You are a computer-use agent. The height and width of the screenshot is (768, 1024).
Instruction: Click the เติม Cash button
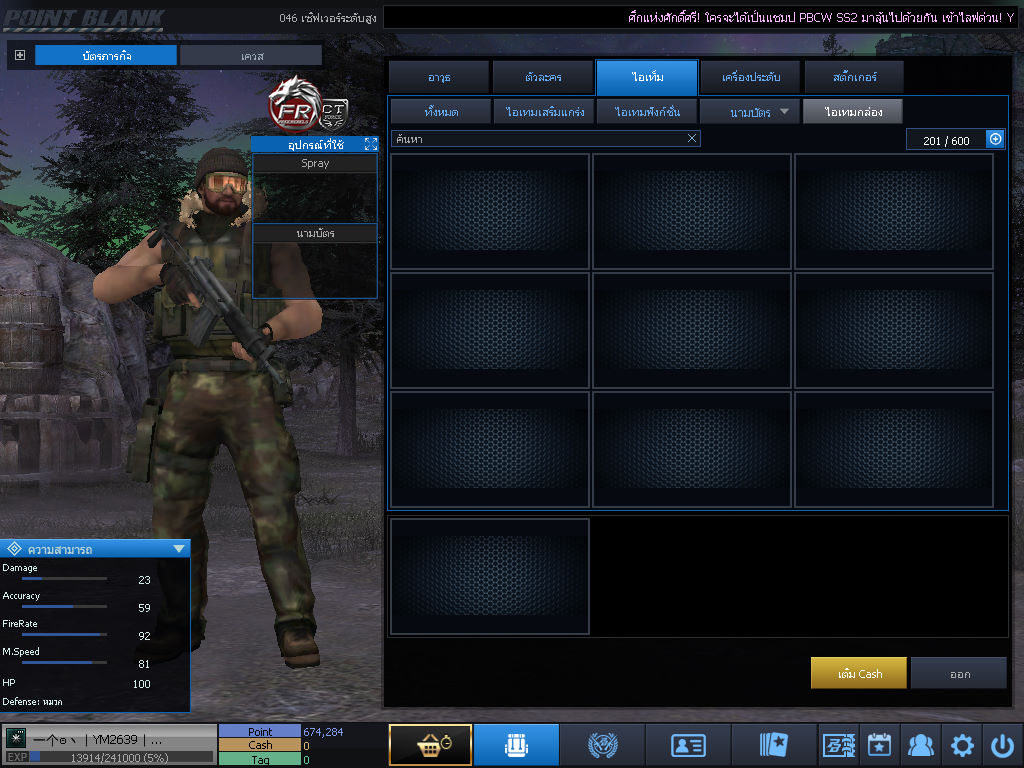pyautogui.click(x=859, y=673)
